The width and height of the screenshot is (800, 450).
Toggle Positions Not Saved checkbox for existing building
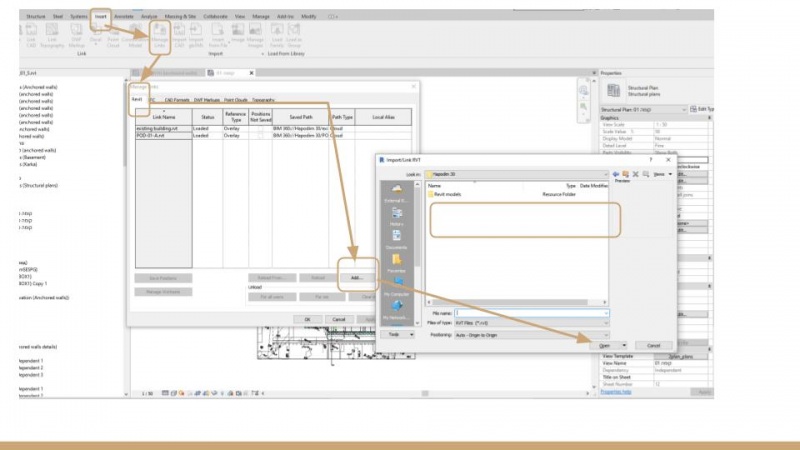click(260, 129)
